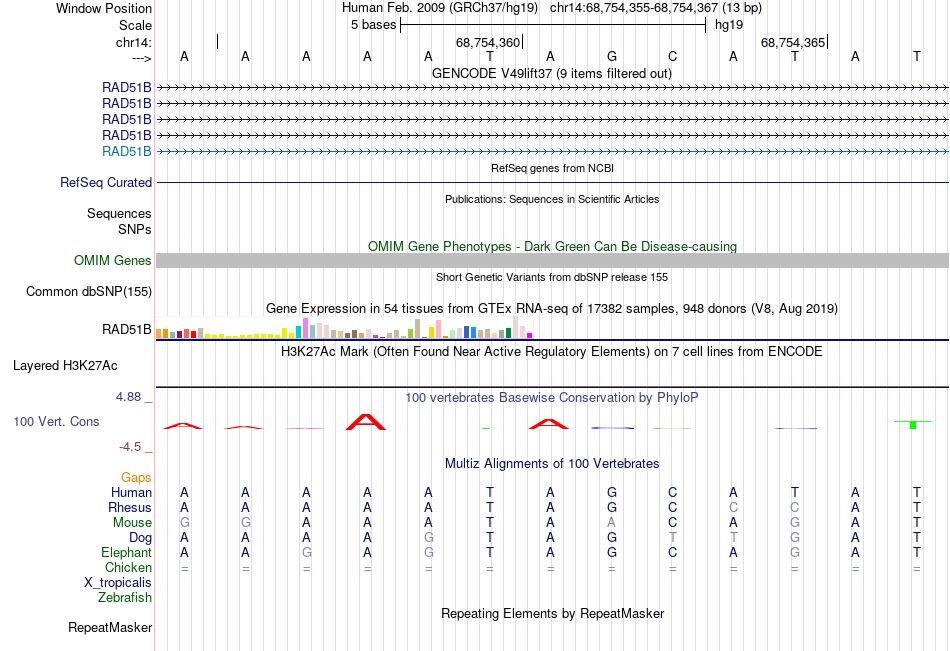Open the 'Gene Expression in 54 tissues from GTEx' title

[x=552, y=309]
